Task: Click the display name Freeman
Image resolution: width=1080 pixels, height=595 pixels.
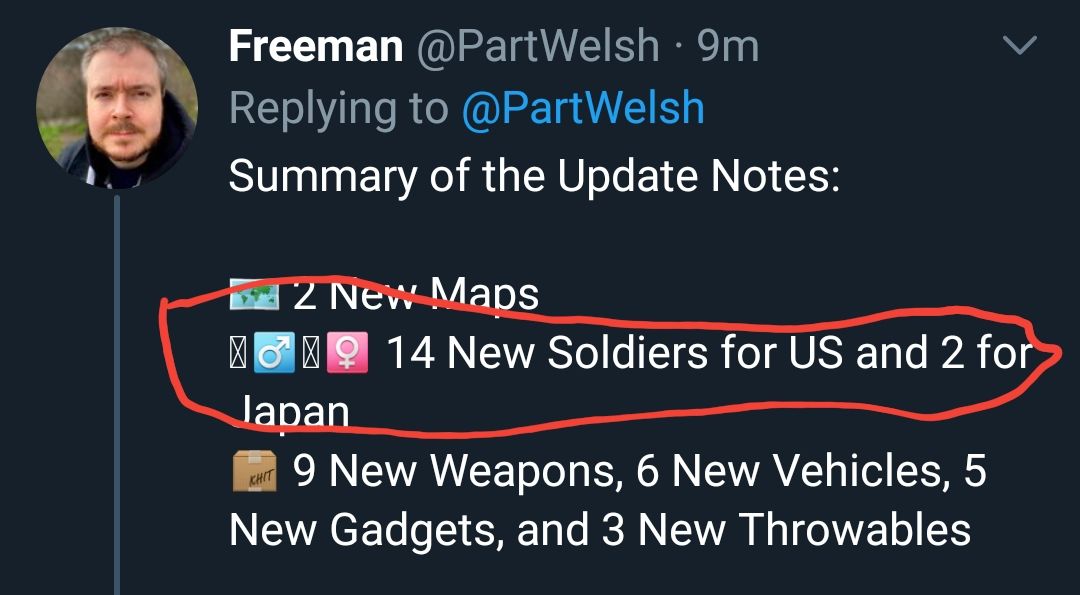Action: (x=316, y=46)
